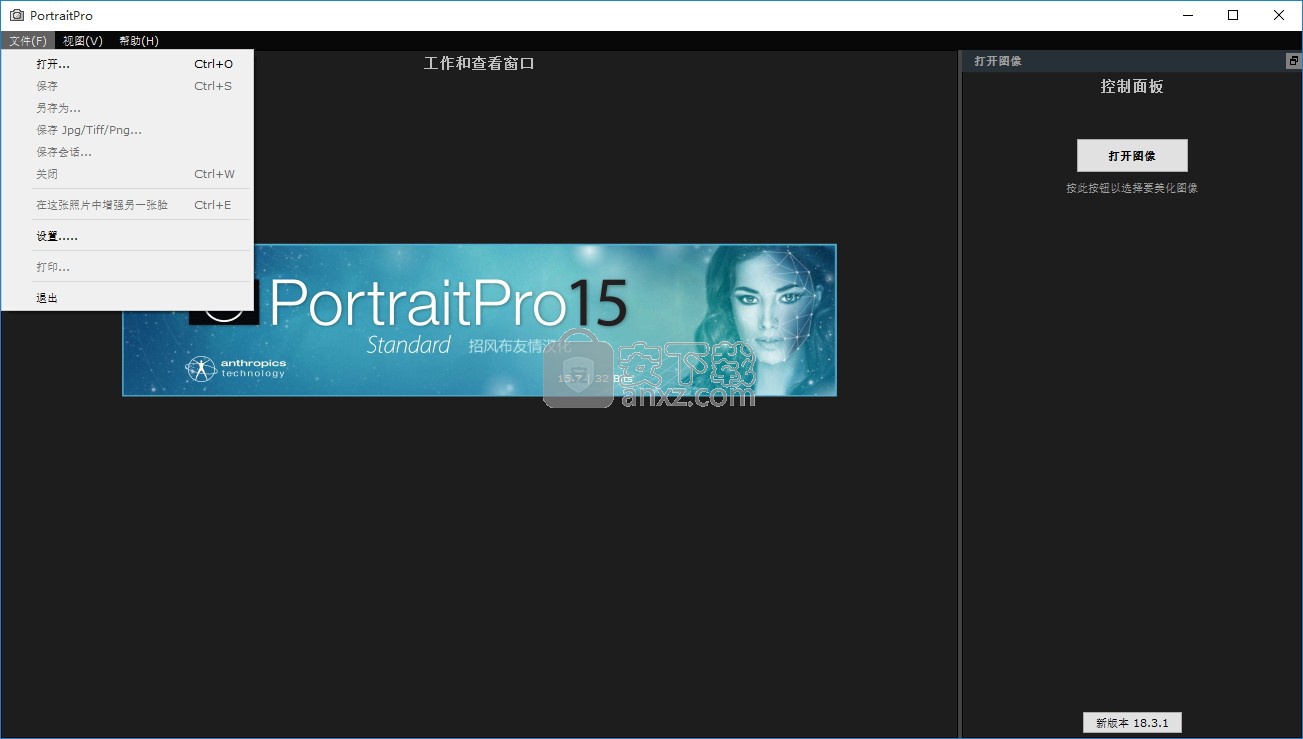Choose 打开... from the File menu

pyautogui.click(x=127, y=64)
